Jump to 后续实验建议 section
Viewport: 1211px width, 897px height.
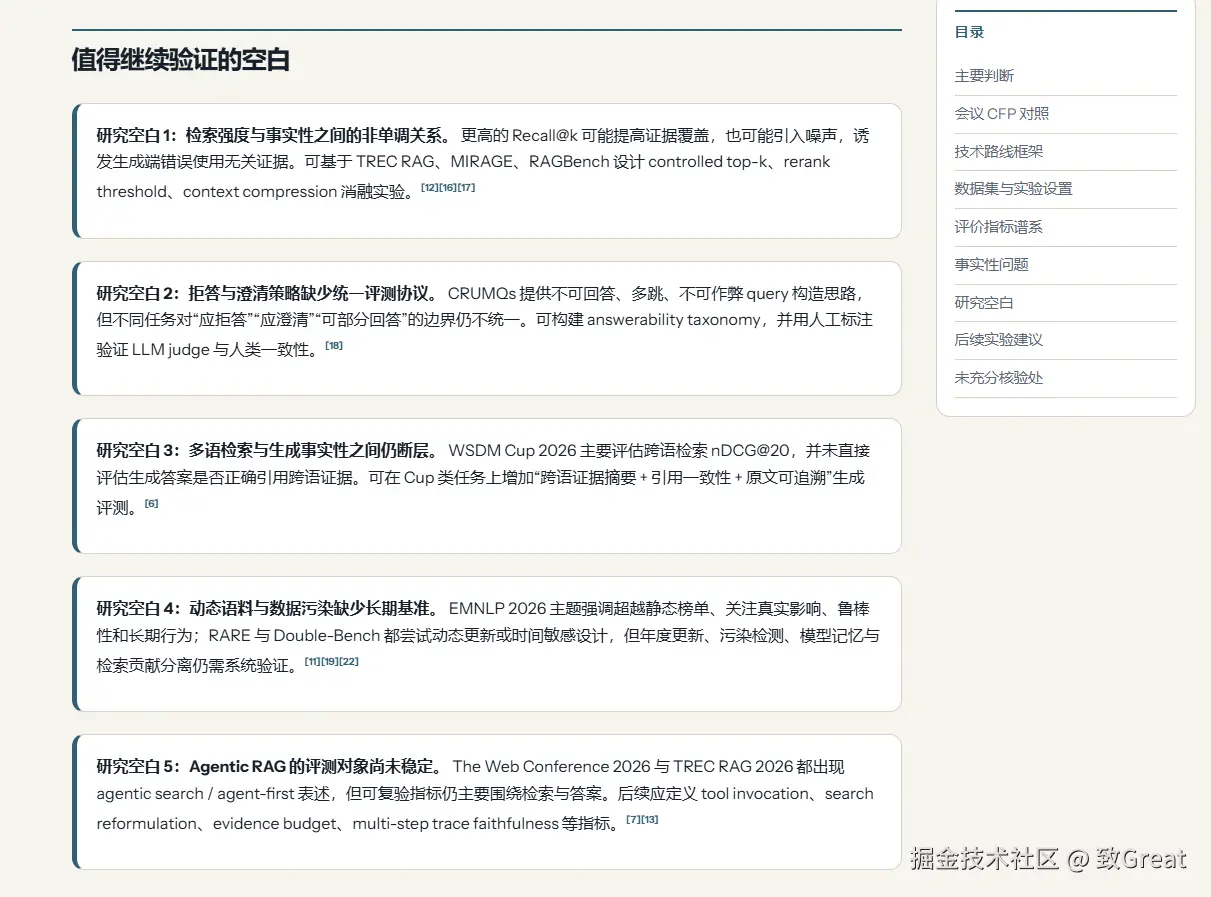pyautogui.click(x=999, y=340)
